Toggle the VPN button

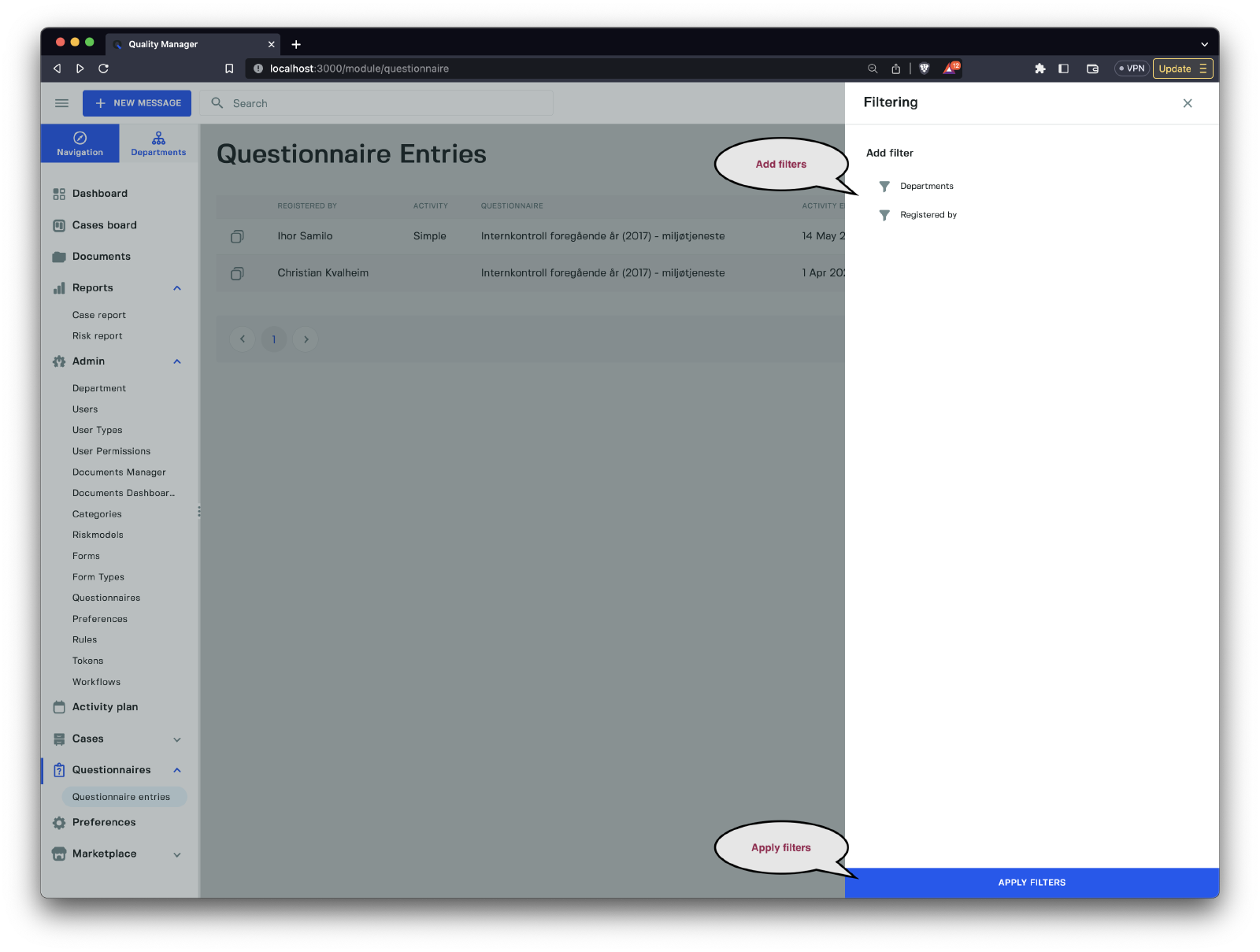point(1132,69)
